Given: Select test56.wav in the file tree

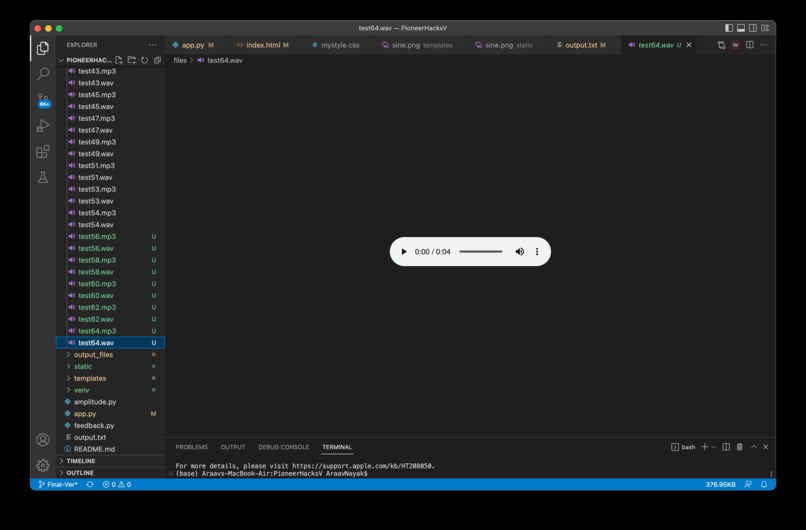Looking at the screenshot, I should click(111, 248).
